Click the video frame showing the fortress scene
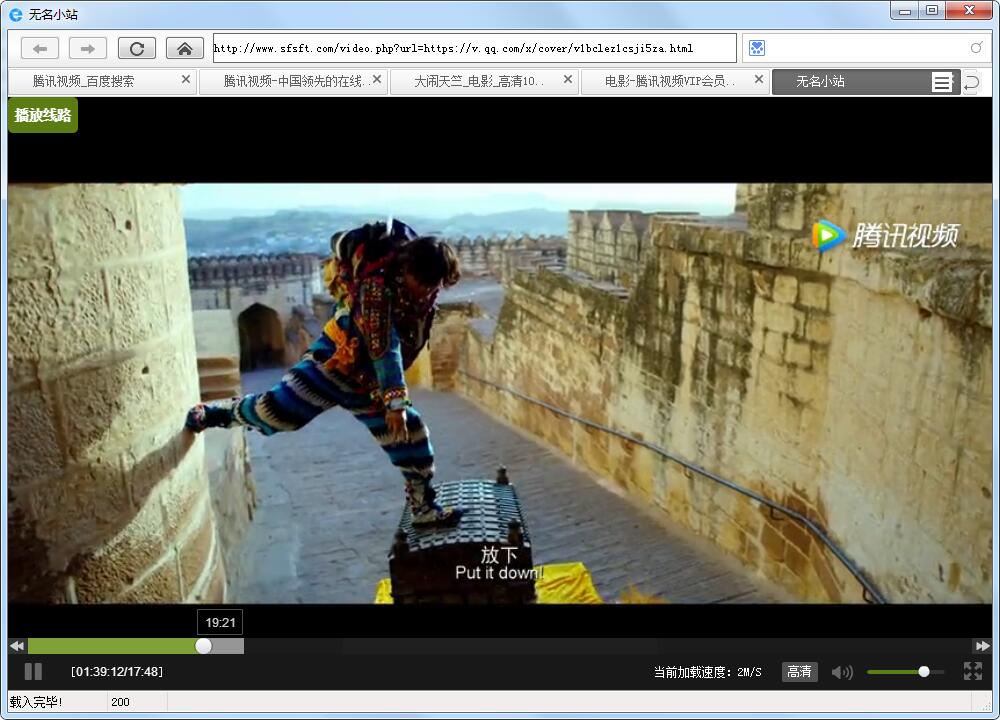The image size is (1000, 720). click(x=500, y=393)
